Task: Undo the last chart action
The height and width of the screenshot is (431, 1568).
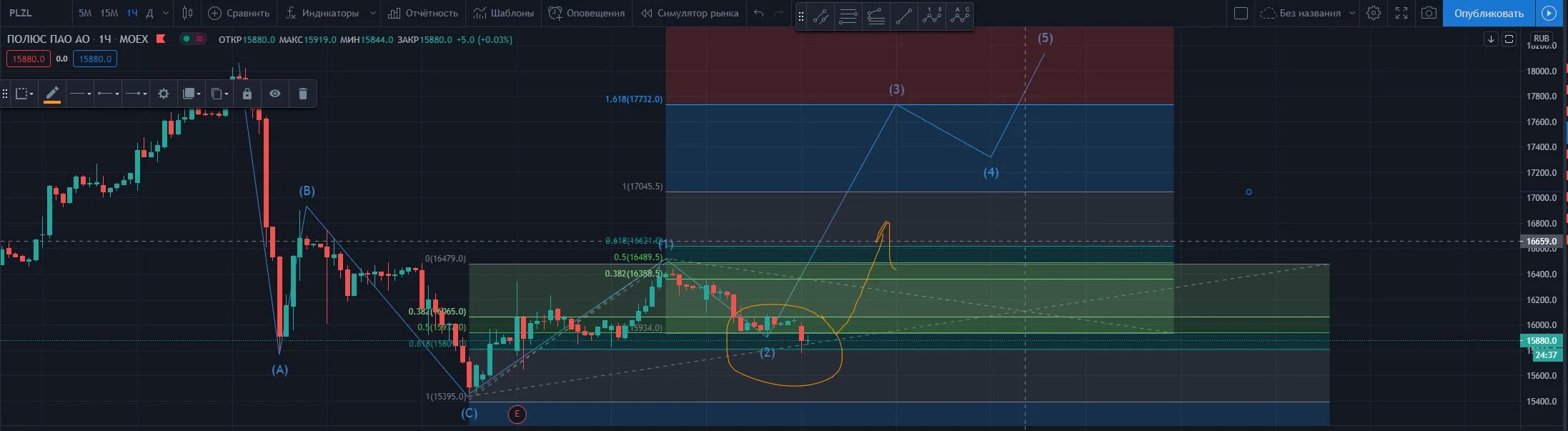Action: point(759,13)
